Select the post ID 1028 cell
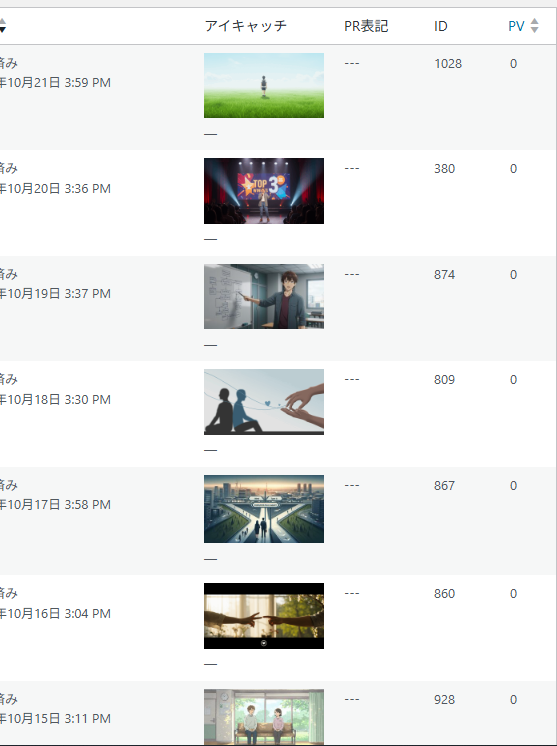Screen dimensions: 557x746 [448, 64]
